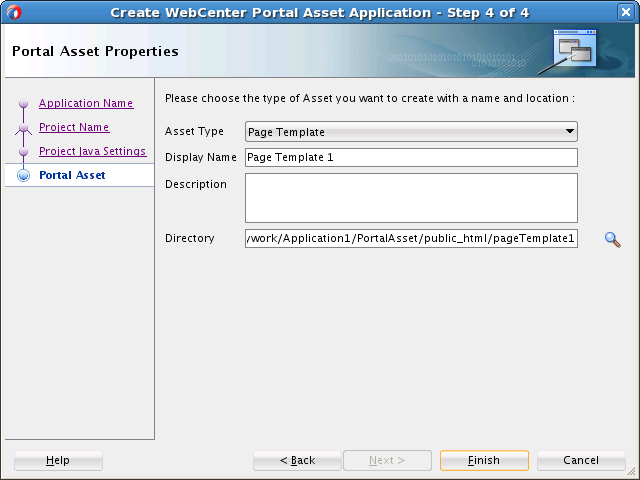Focus the Directory path field

coord(411,238)
